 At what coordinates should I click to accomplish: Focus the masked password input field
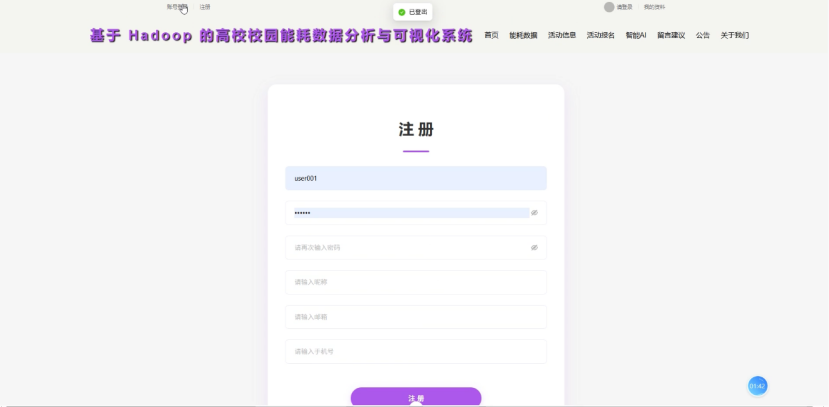coord(416,212)
